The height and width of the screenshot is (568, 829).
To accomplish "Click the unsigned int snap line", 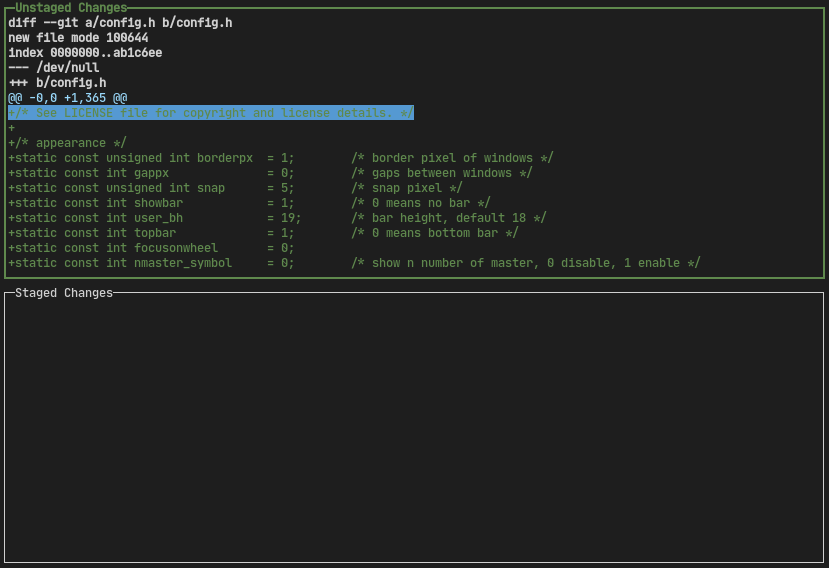I will pos(150,188).
